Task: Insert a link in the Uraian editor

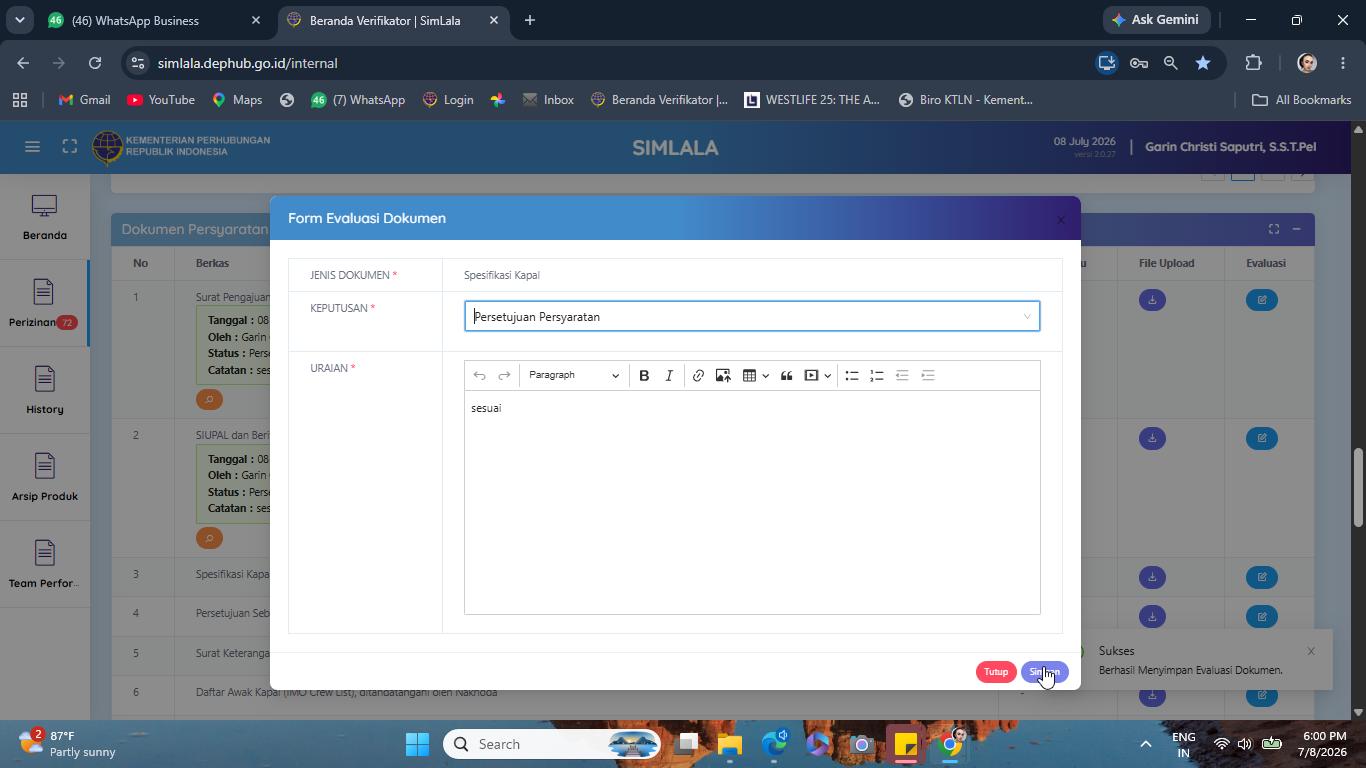Action: [698, 375]
